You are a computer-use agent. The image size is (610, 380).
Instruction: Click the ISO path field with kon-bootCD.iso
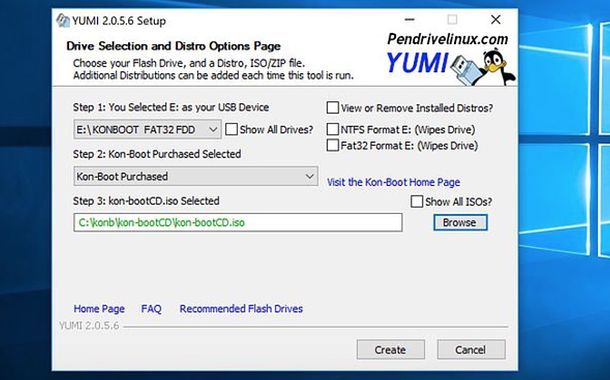click(x=238, y=222)
